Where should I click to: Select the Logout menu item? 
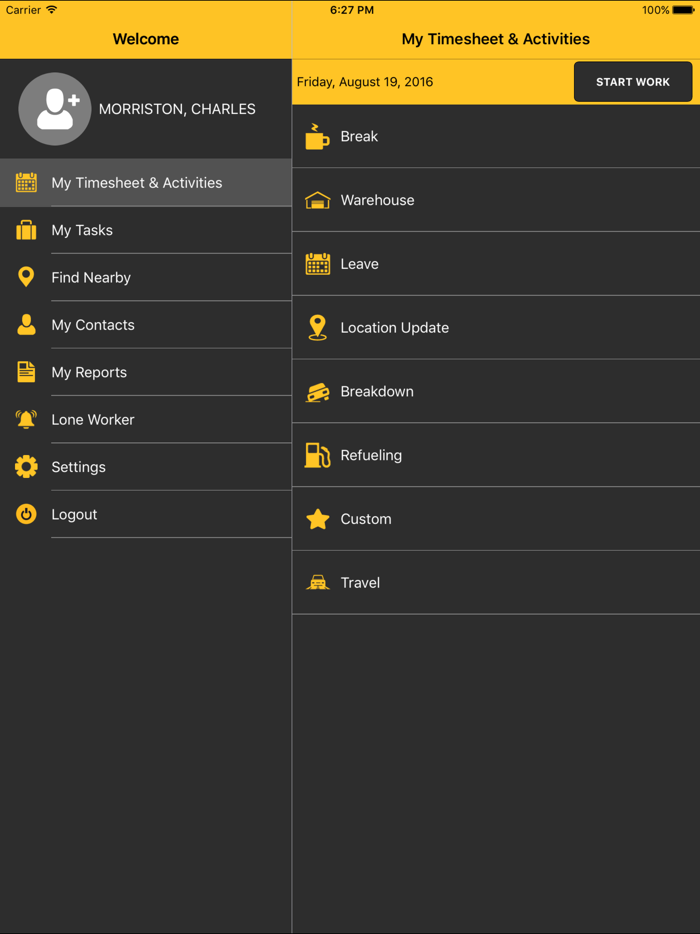146,514
